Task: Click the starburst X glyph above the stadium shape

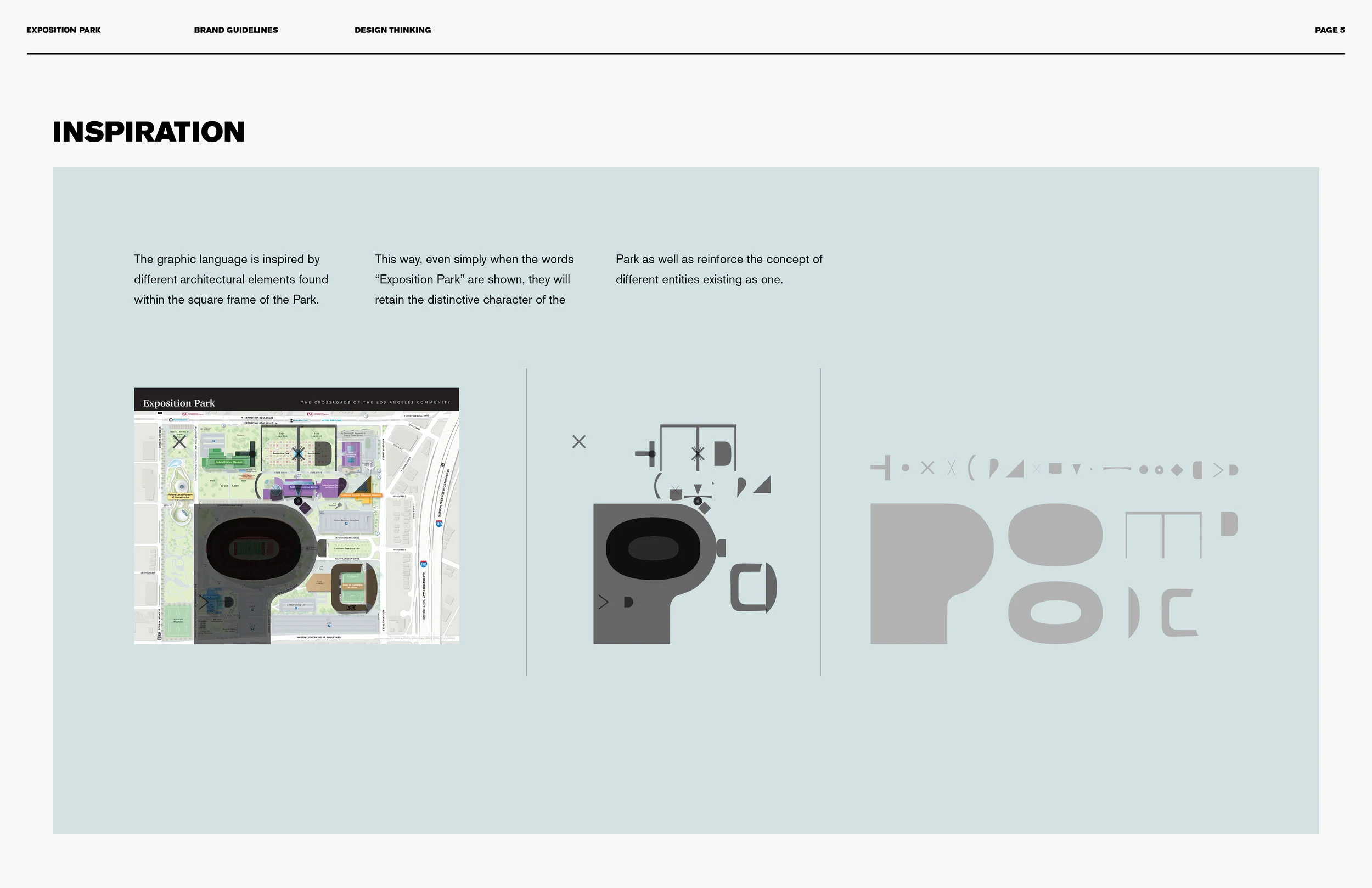Action: (698, 454)
